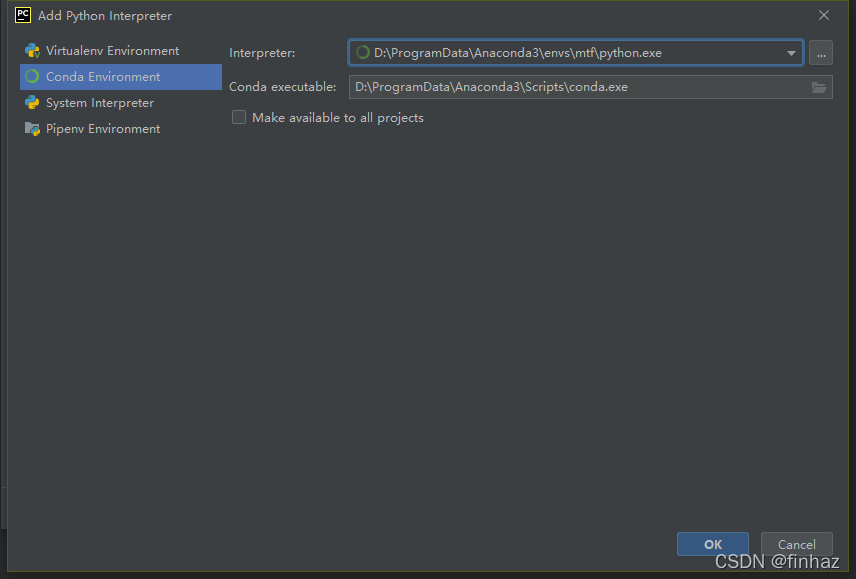Screen dimensions: 856x579
Task: Click the Add Python Interpreter title text
Action: (x=105, y=16)
